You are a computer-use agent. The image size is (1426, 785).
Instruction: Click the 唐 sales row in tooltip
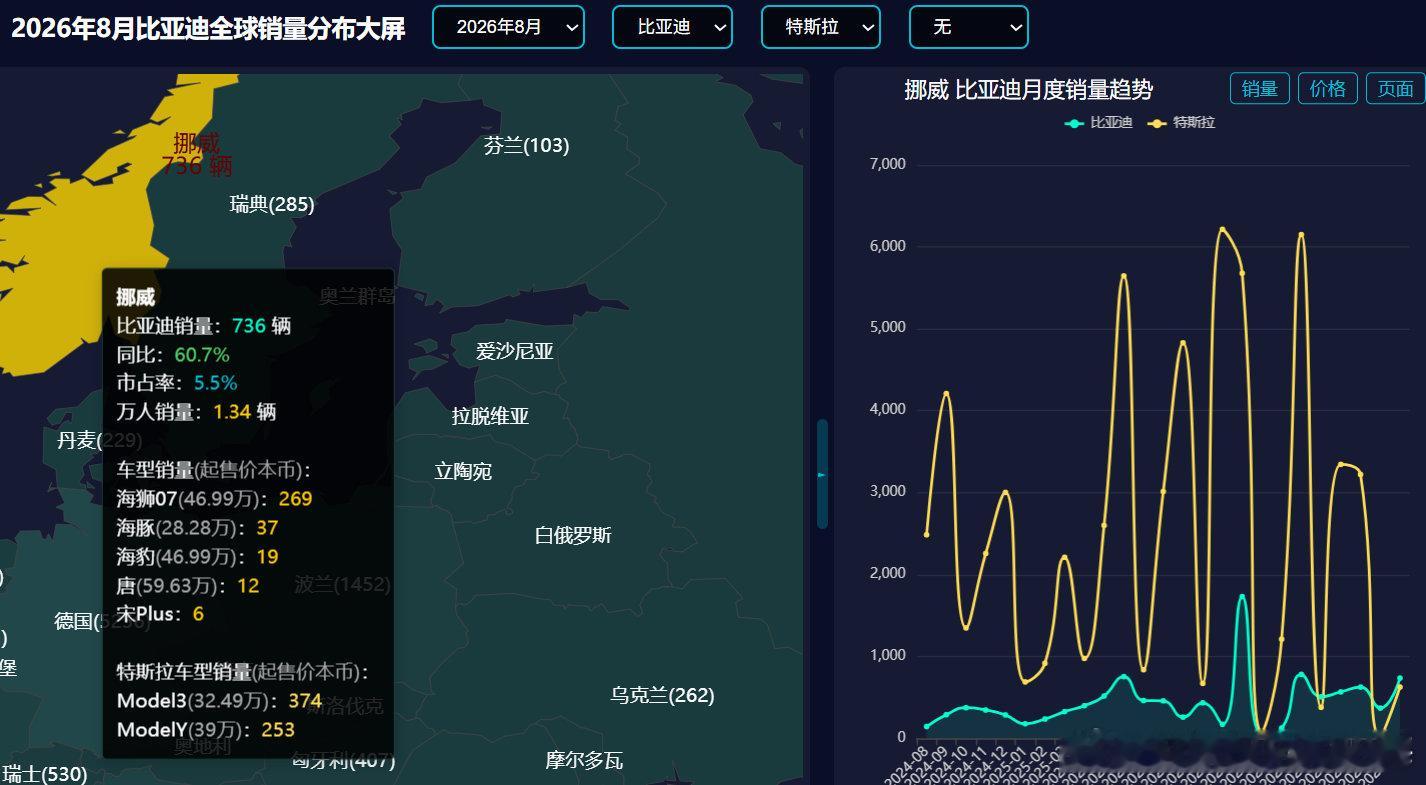pos(188,585)
